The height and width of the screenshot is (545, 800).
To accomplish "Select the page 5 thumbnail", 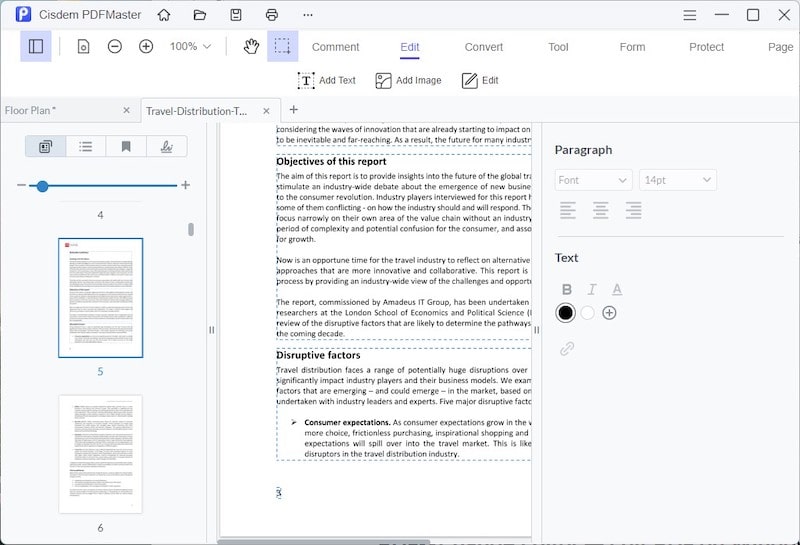I will click(101, 298).
